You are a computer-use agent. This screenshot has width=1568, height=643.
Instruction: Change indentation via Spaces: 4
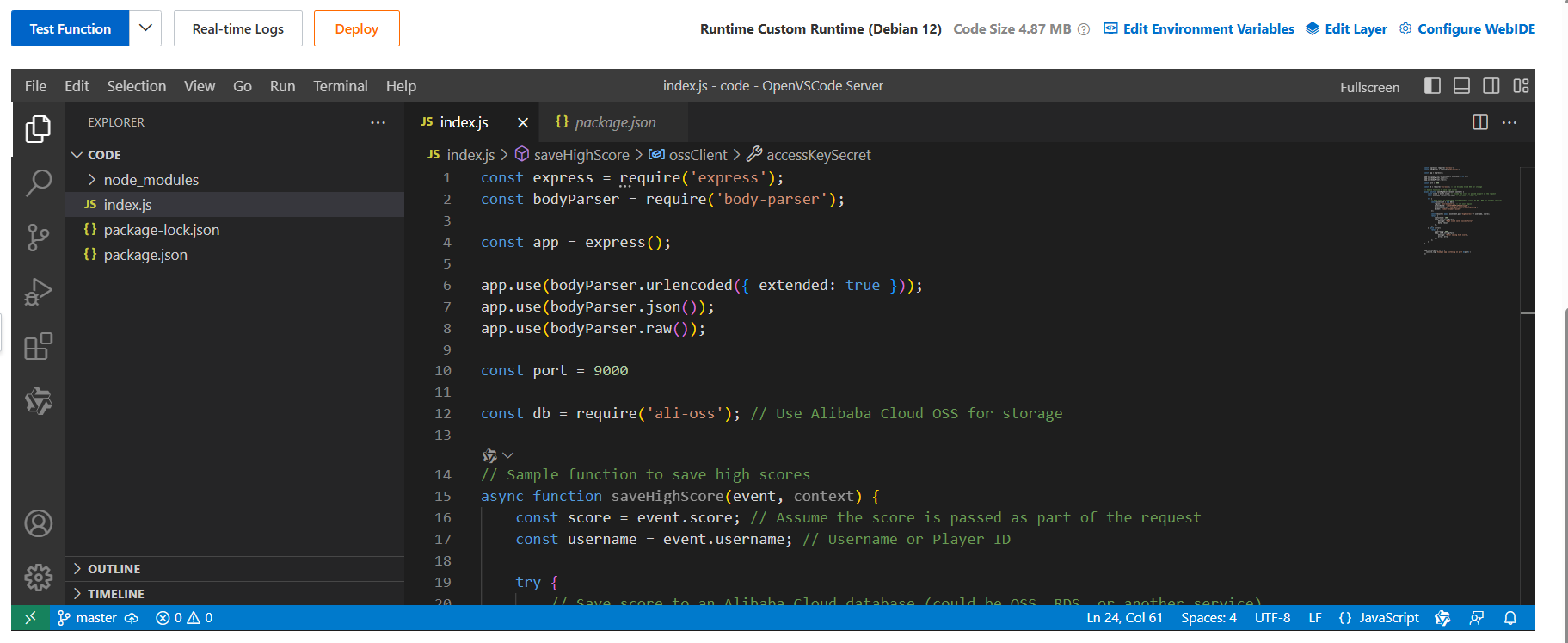(1208, 618)
